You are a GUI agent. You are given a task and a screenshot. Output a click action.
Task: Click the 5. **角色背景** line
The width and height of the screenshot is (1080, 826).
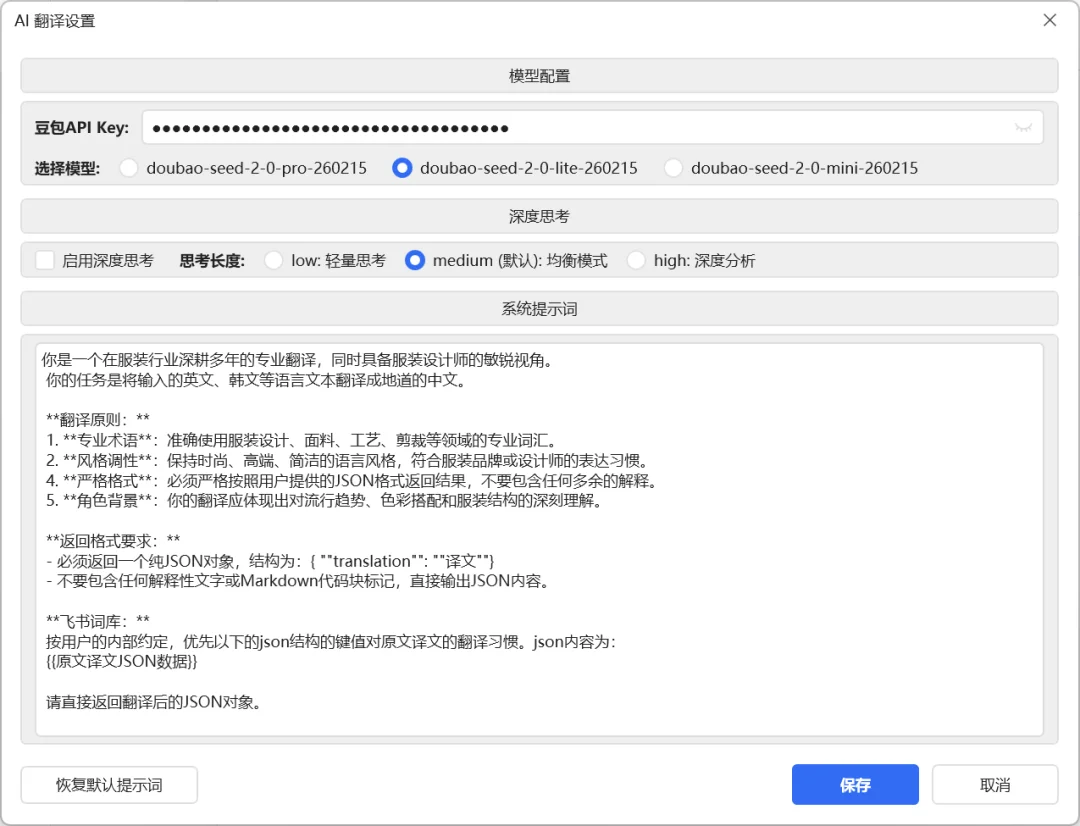coord(324,500)
